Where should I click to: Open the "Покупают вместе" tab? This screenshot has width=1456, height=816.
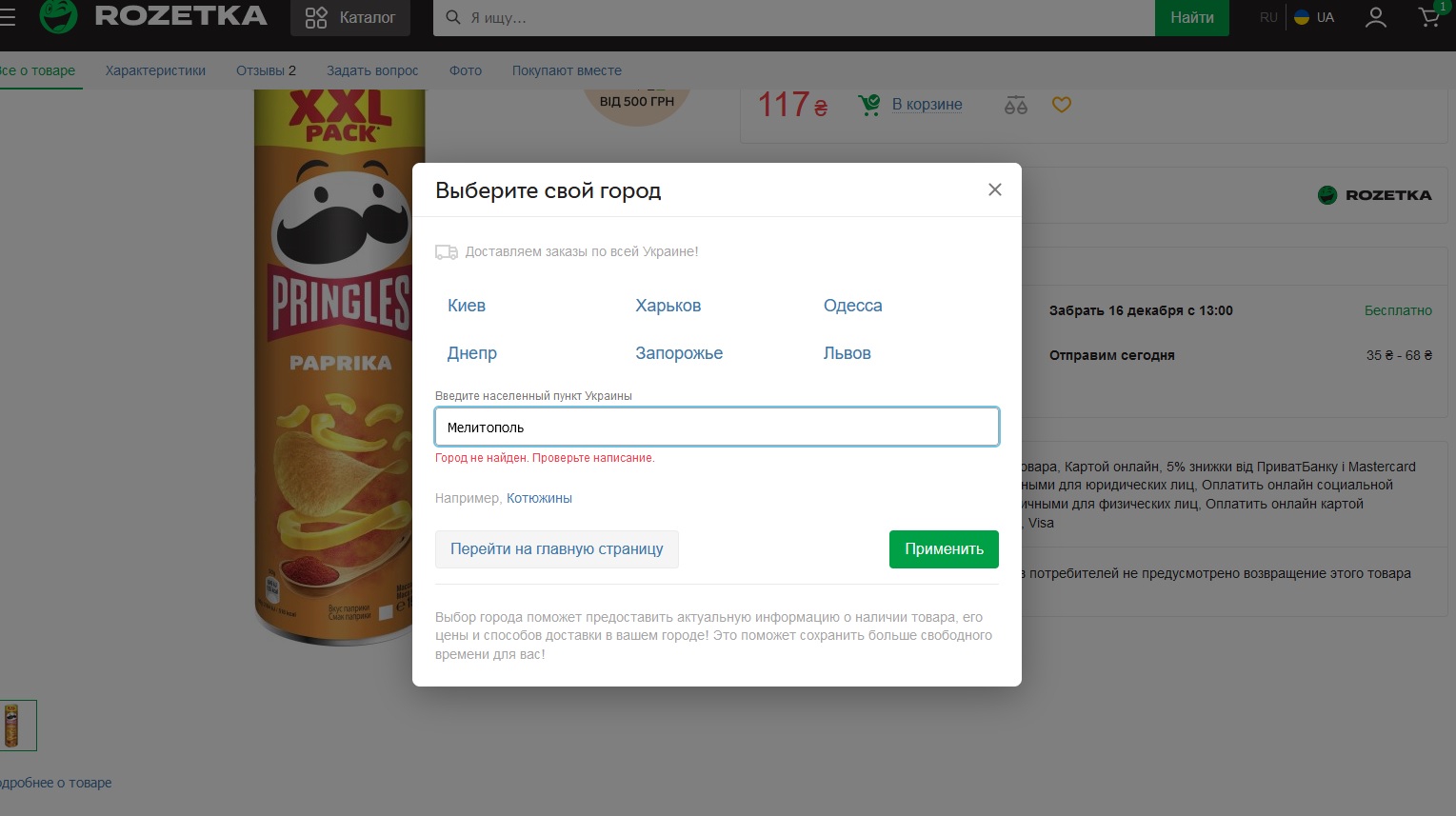tap(567, 70)
